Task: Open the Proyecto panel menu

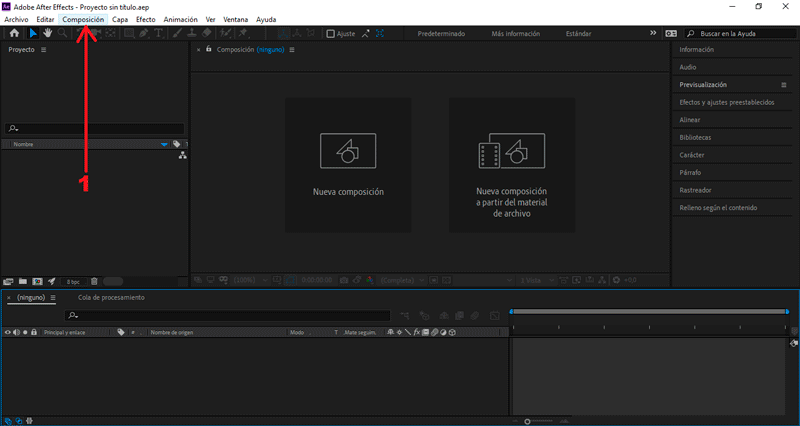Action: click(x=44, y=49)
